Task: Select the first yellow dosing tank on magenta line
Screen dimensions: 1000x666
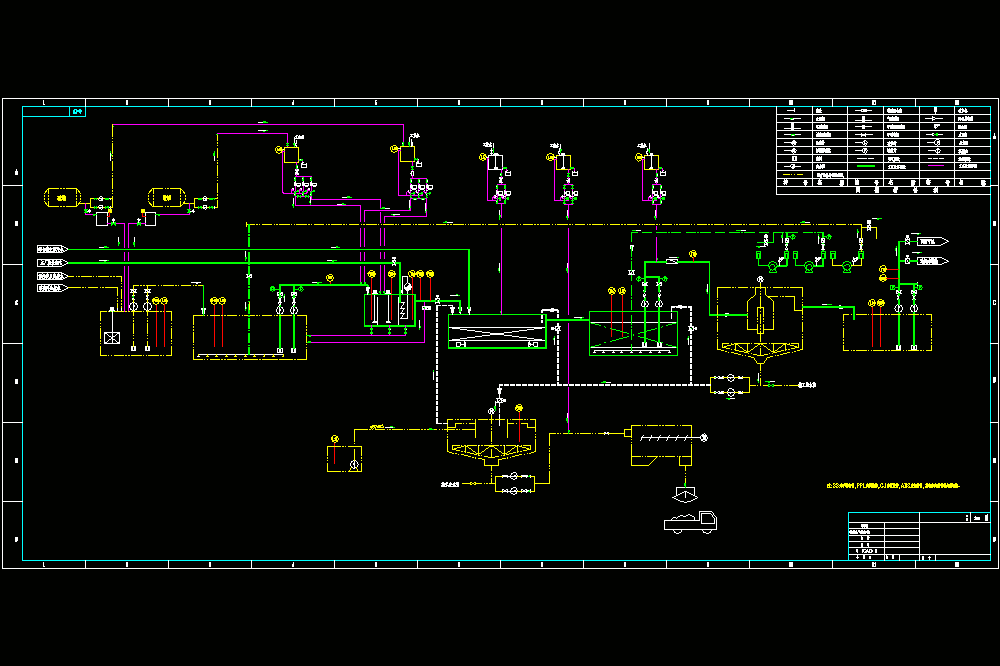Action: click(x=291, y=154)
